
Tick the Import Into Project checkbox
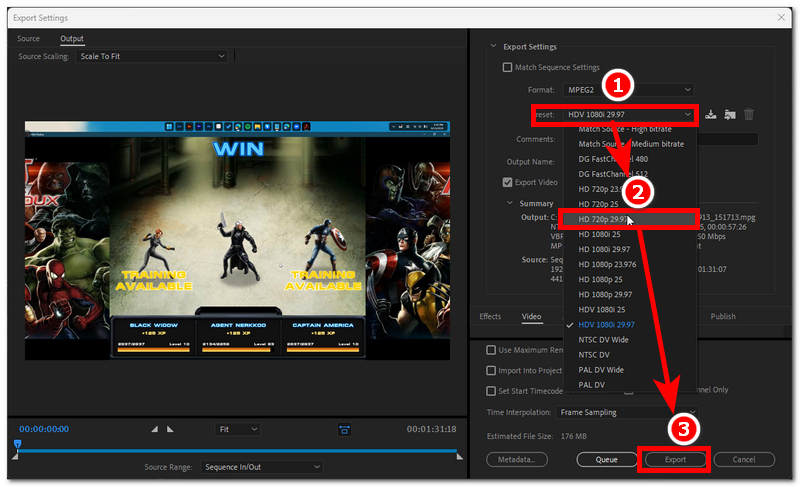[x=491, y=370]
